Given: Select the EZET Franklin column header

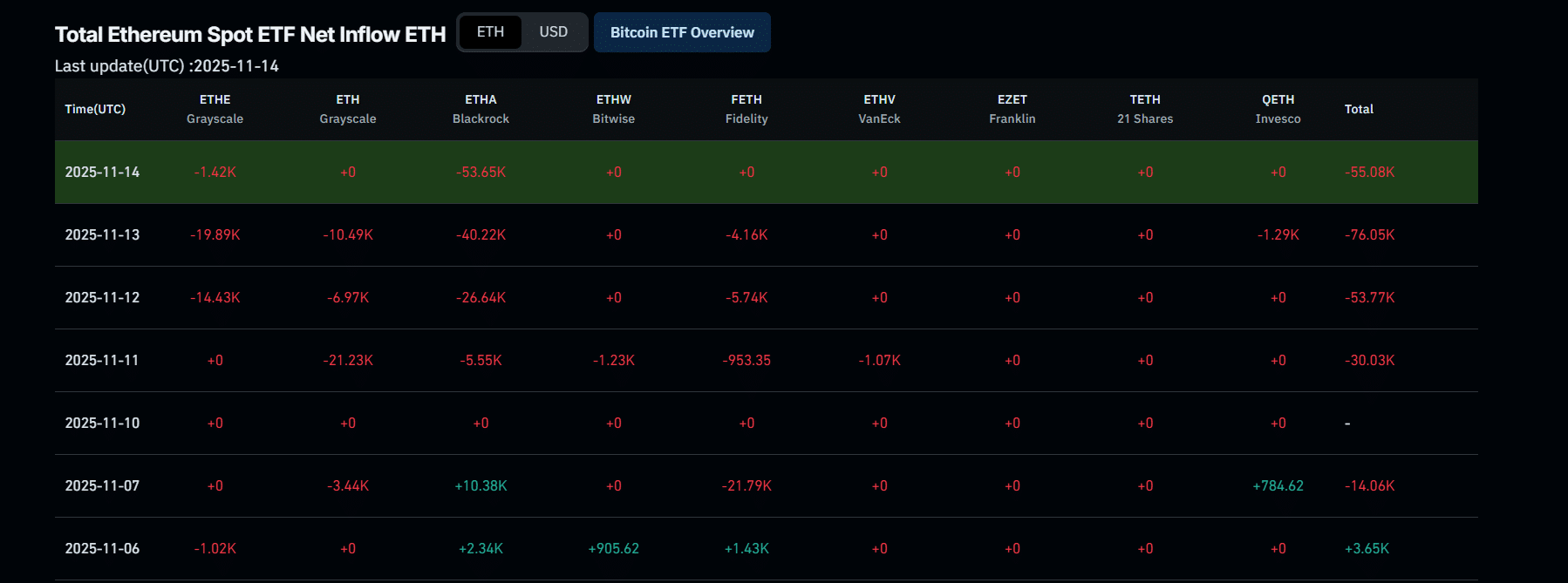Looking at the screenshot, I should [1012, 109].
